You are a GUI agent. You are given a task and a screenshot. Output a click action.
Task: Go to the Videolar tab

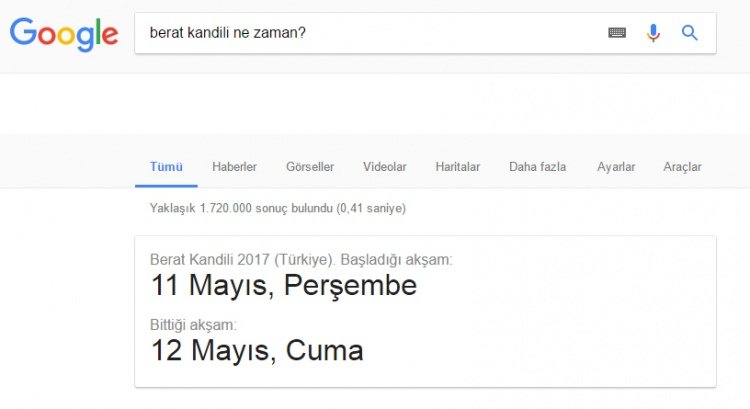[384, 167]
